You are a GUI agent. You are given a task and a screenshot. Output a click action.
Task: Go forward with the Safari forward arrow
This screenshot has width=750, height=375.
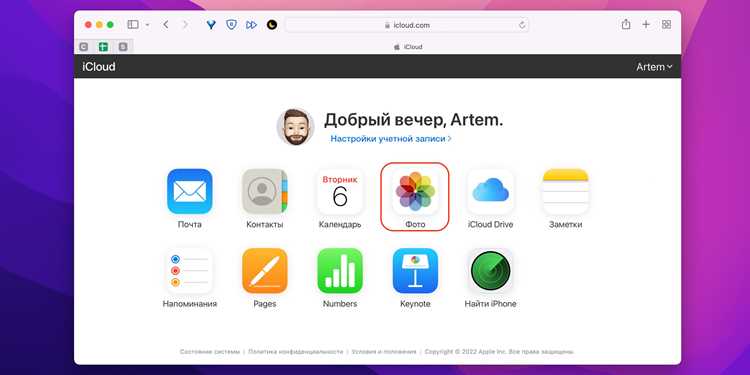tap(185, 24)
